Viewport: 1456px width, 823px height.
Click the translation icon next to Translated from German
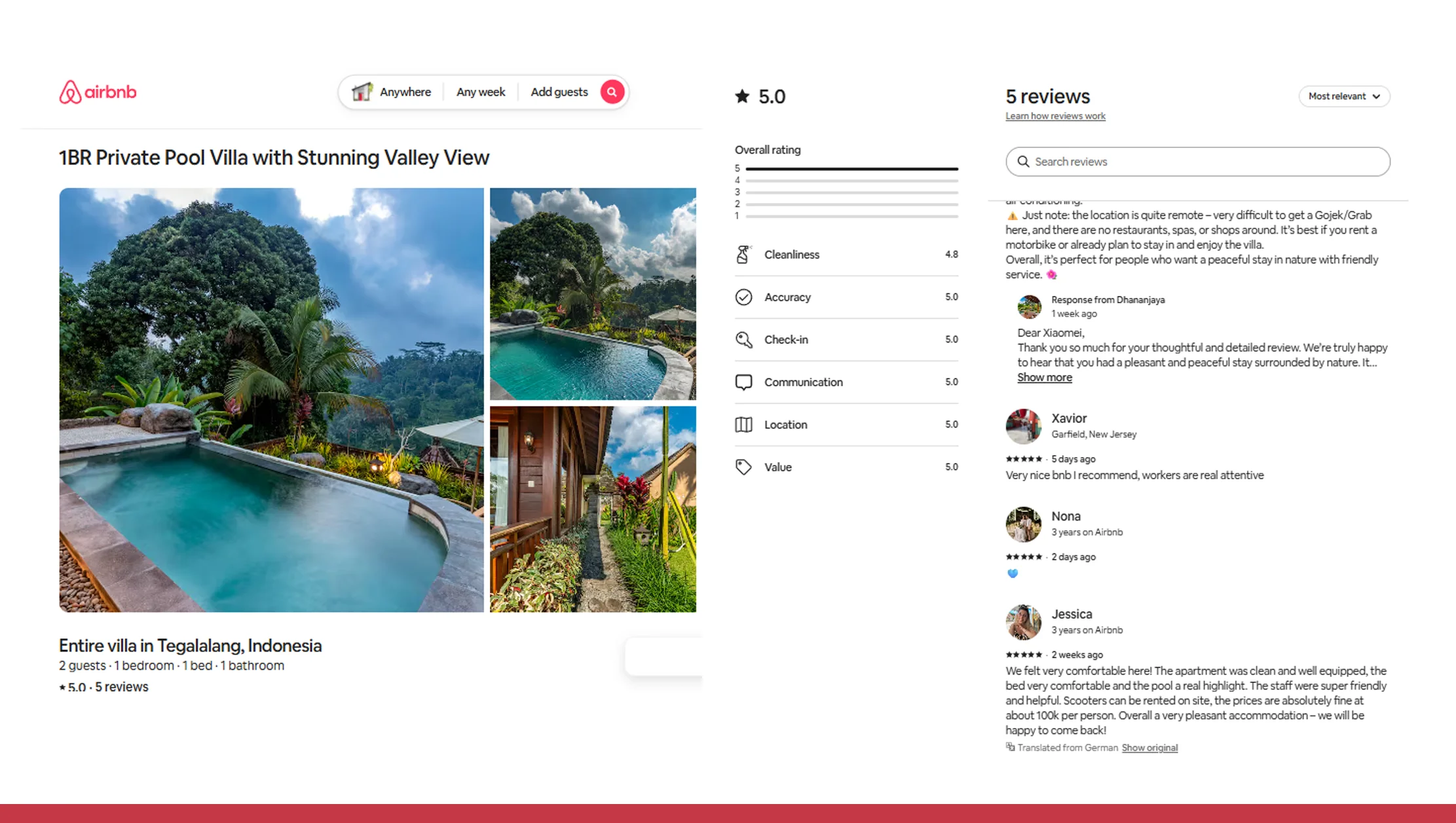(1009, 747)
